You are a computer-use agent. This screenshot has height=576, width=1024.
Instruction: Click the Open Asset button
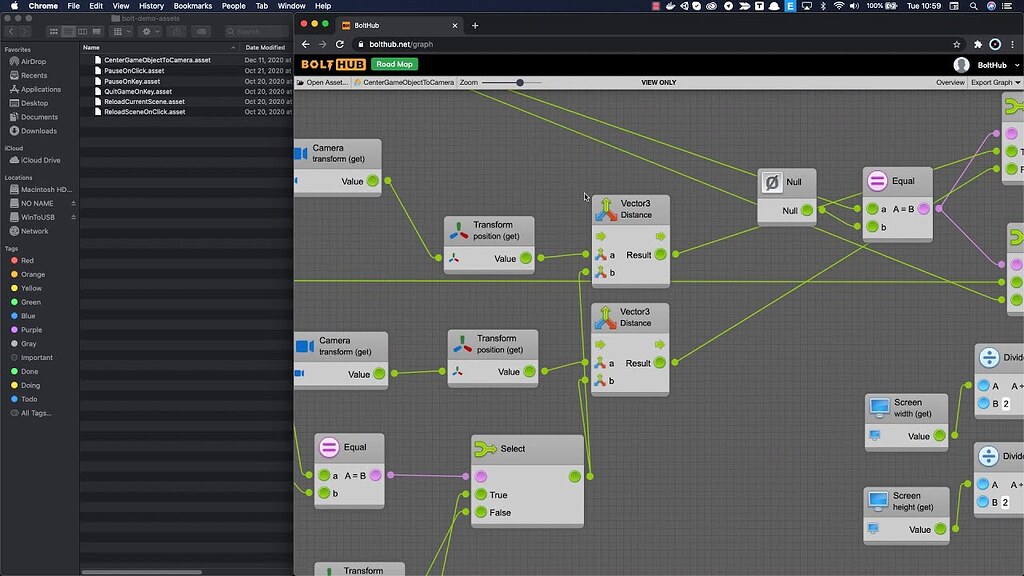point(322,82)
